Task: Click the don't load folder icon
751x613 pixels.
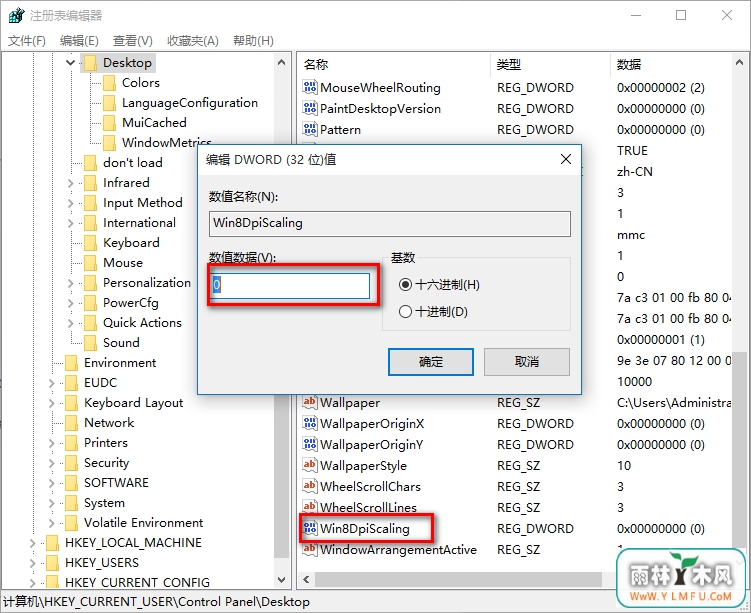Action: point(91,163)
